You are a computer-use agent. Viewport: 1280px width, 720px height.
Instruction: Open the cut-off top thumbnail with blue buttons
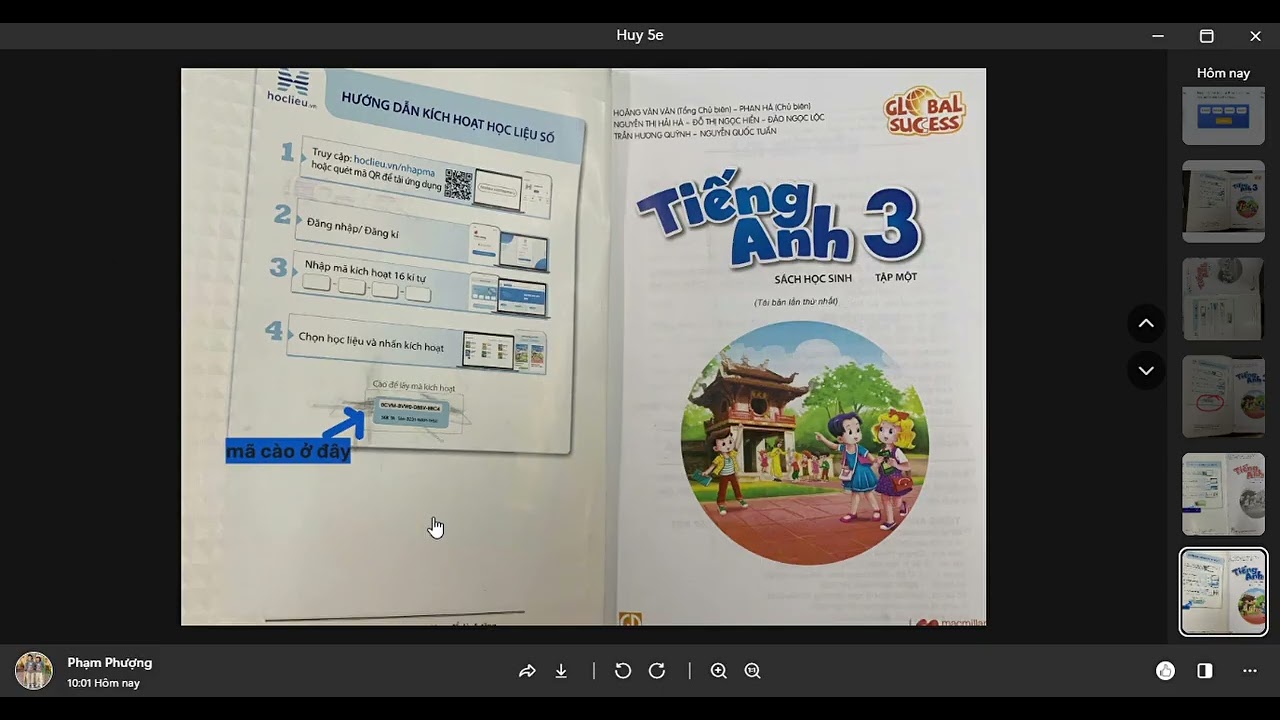coord(1224,116)
